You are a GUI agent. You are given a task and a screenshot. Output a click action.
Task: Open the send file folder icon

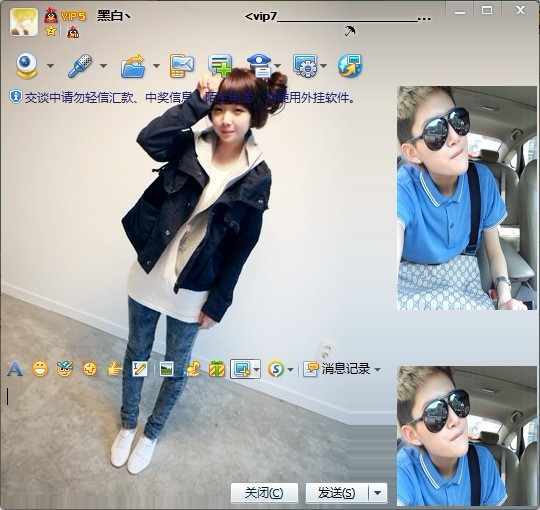pyautogui.click(x=133, y=65)
